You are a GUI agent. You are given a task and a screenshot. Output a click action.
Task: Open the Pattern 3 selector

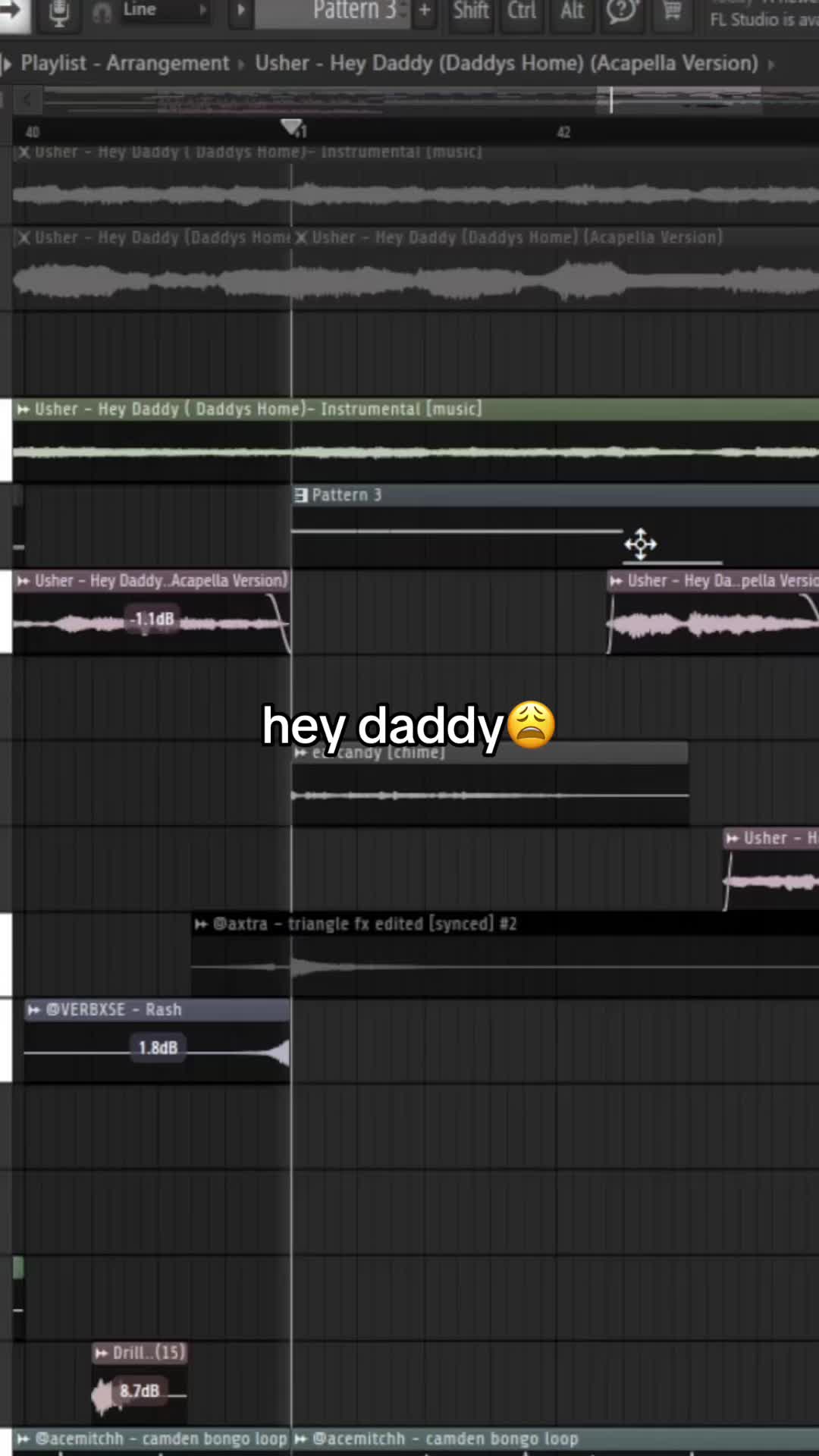pyautogui.click(x=332, y=12)
